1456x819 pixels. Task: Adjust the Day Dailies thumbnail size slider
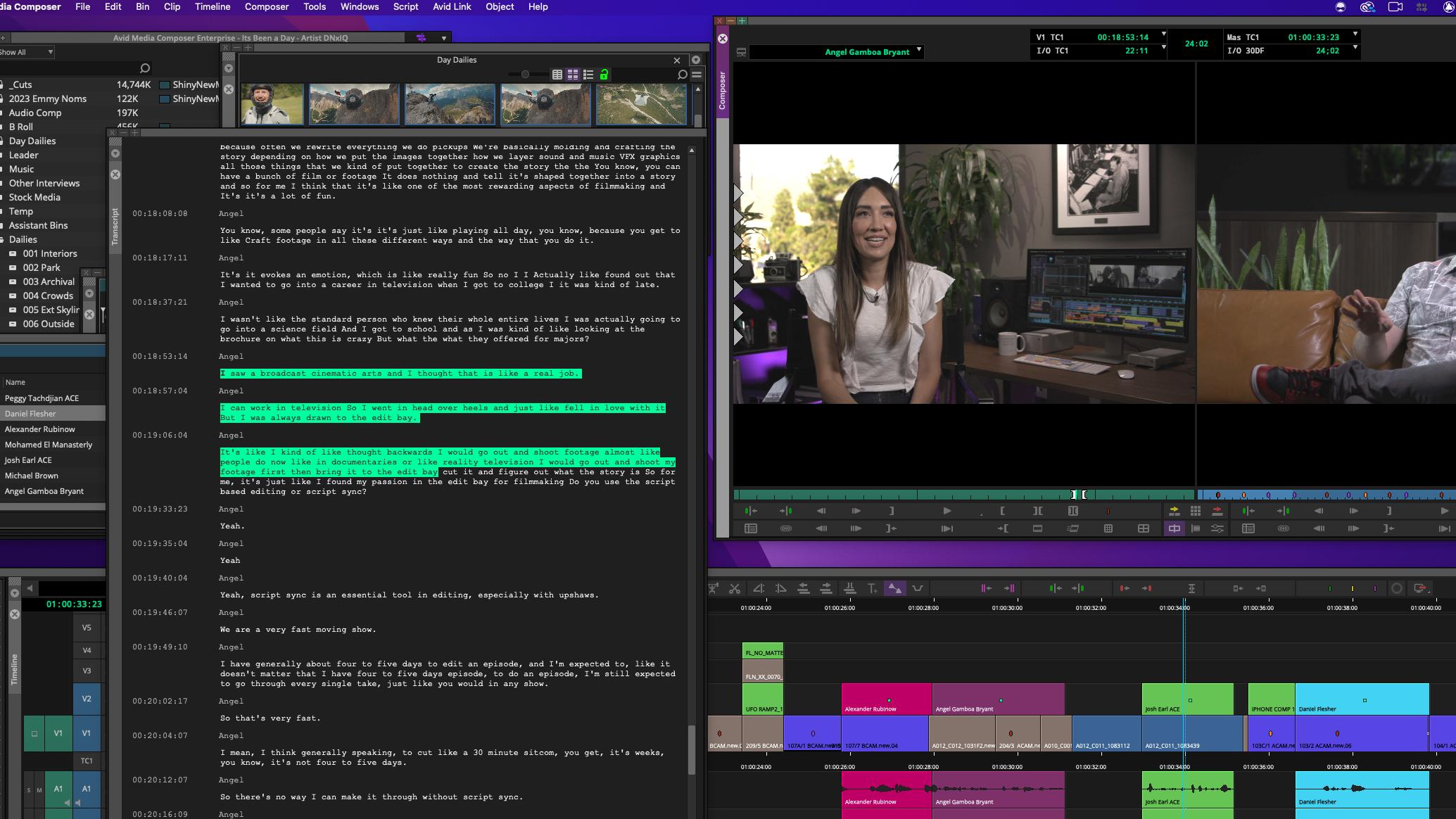(525, 75)
